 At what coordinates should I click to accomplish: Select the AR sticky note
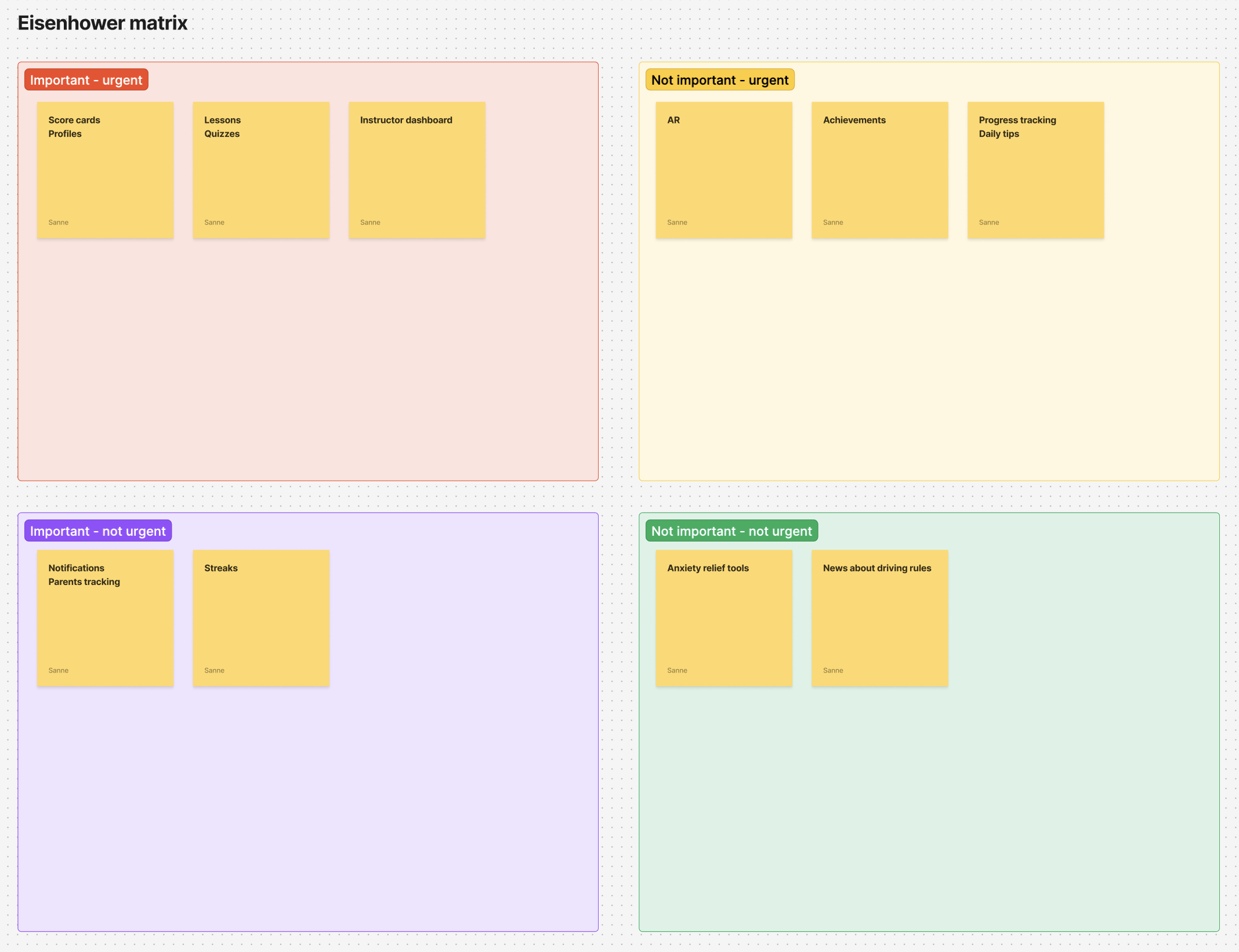(x=723, y=170)
